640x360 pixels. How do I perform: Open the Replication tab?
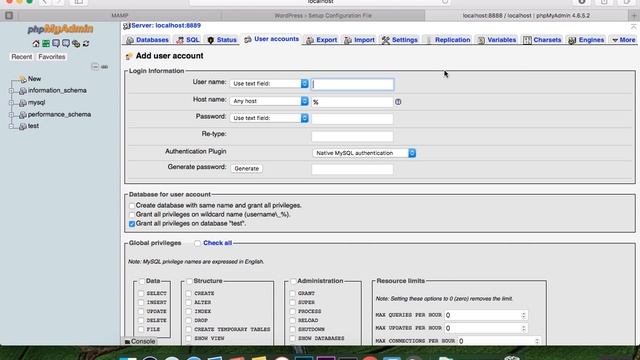tap(448, 40)
